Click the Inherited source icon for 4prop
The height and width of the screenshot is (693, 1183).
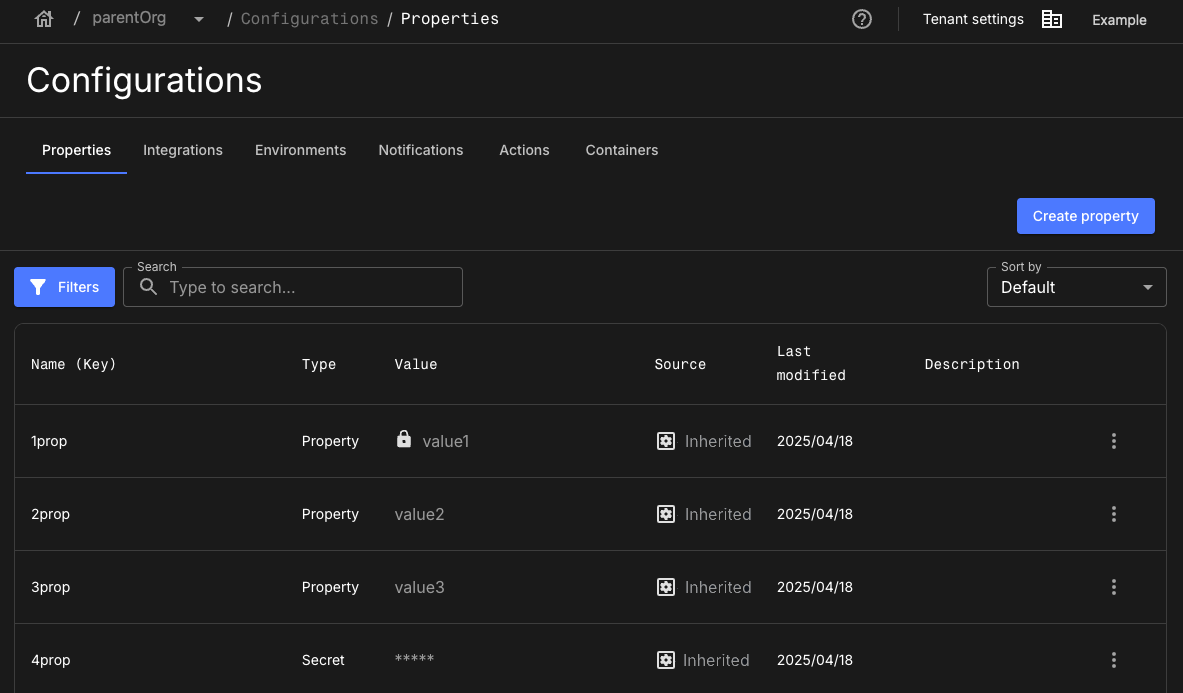(x=665, y=660)
